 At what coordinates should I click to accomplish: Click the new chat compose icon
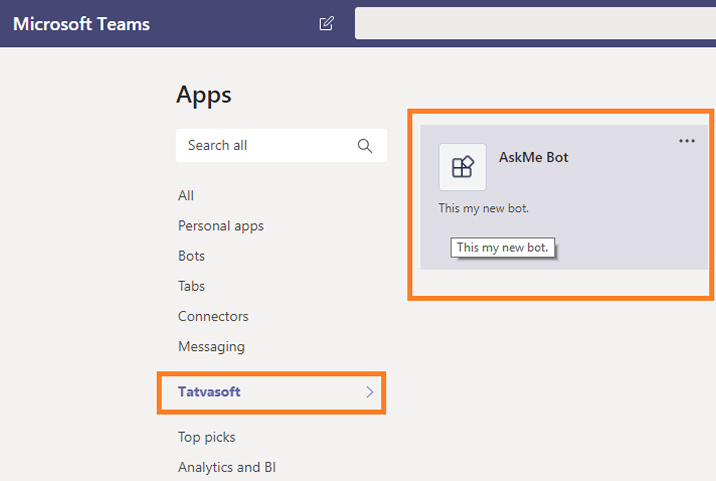coord(326,23)
